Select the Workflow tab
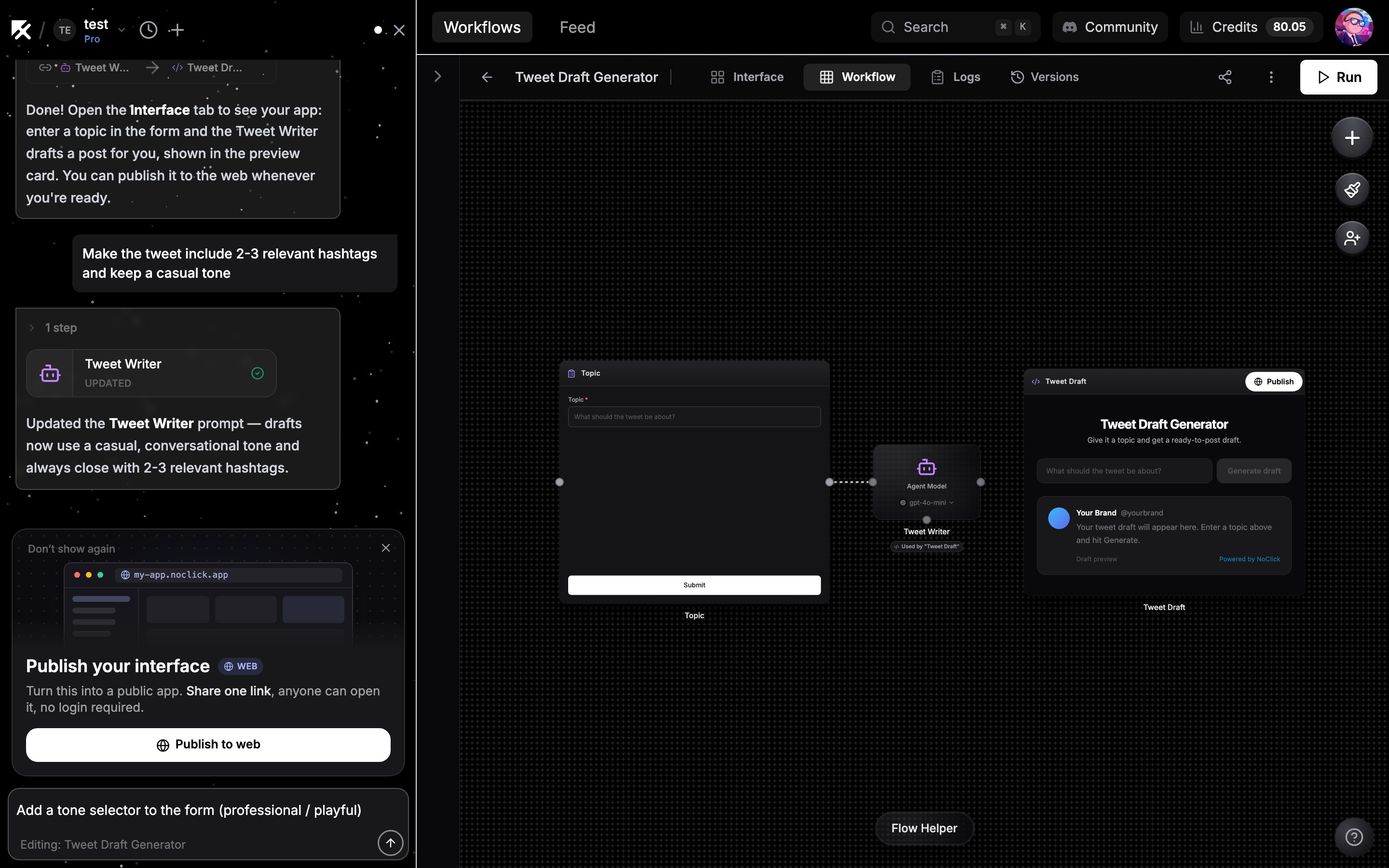 (x=857, y=77)
